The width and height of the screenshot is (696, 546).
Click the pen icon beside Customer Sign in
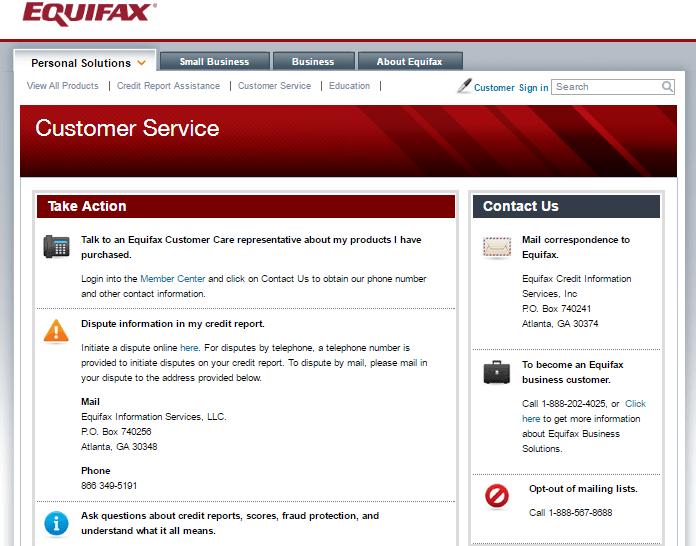464,86
